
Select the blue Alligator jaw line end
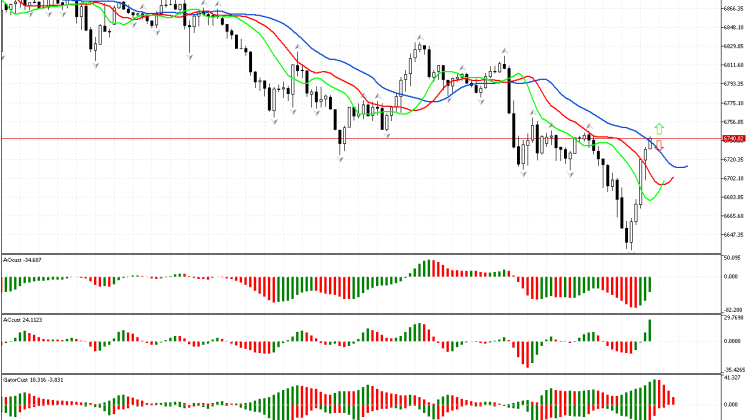686,165
